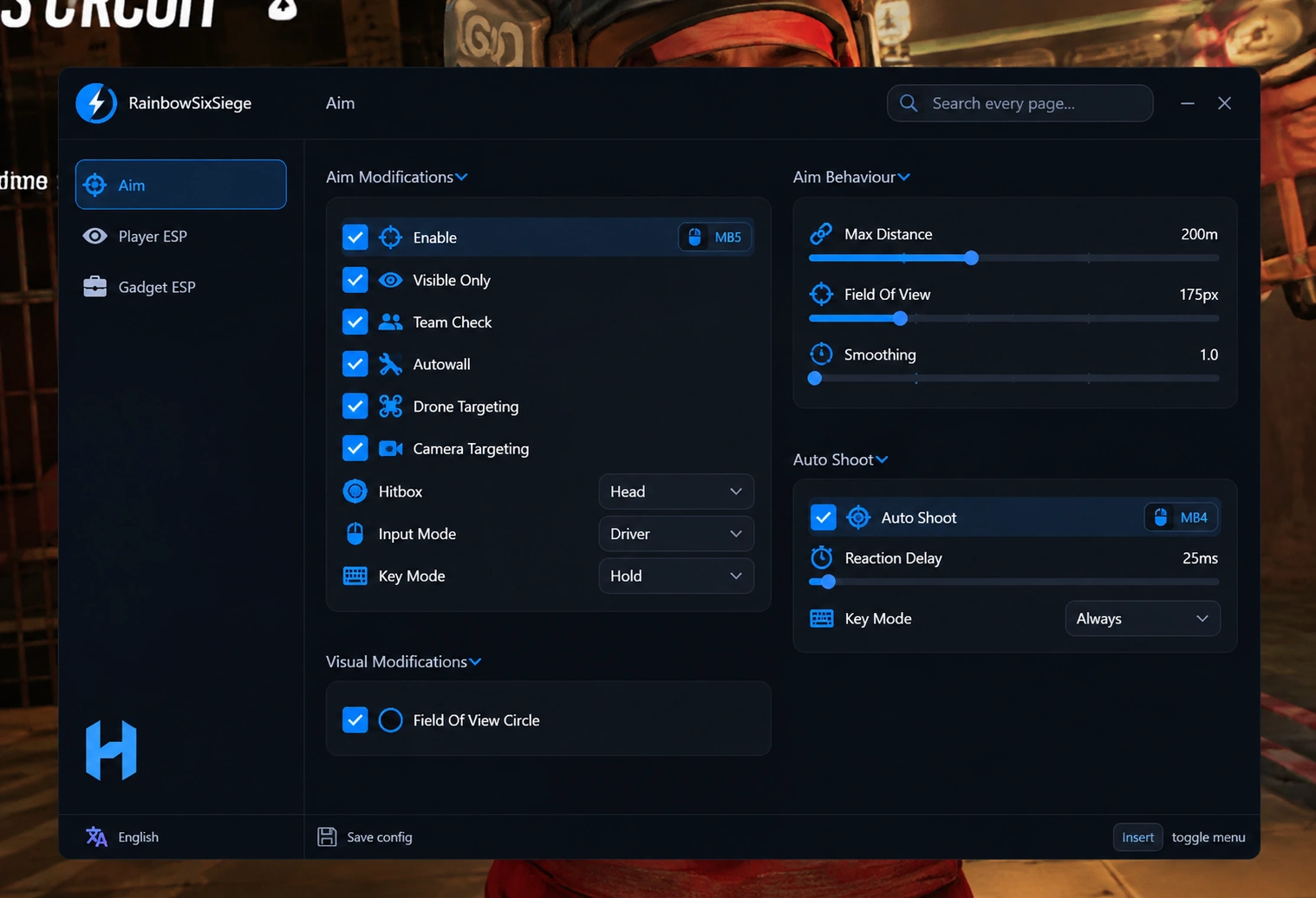Click the target icon next to Hitbox

click(355, 491)
